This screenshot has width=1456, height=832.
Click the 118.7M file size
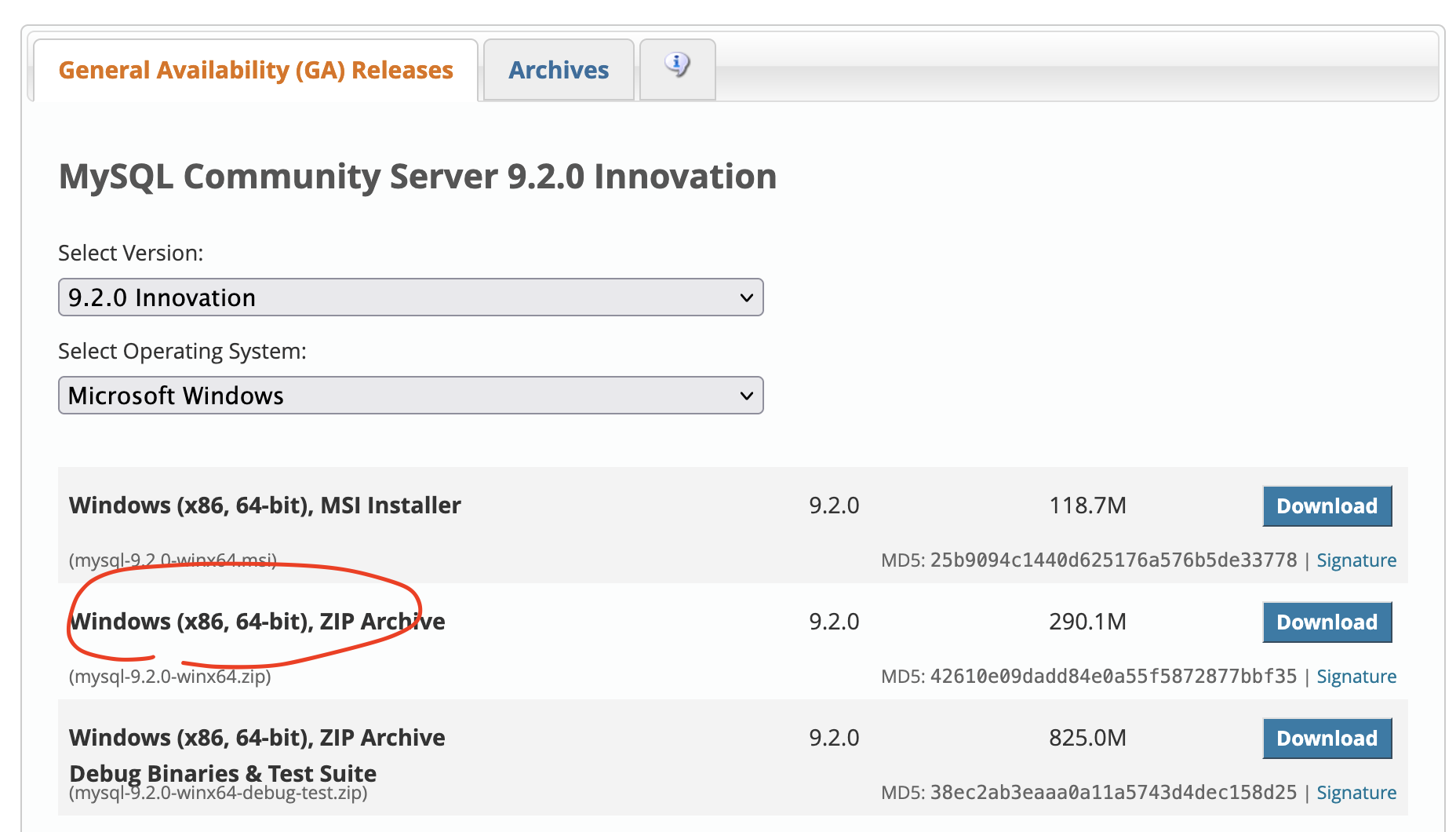coord(1087,505)
